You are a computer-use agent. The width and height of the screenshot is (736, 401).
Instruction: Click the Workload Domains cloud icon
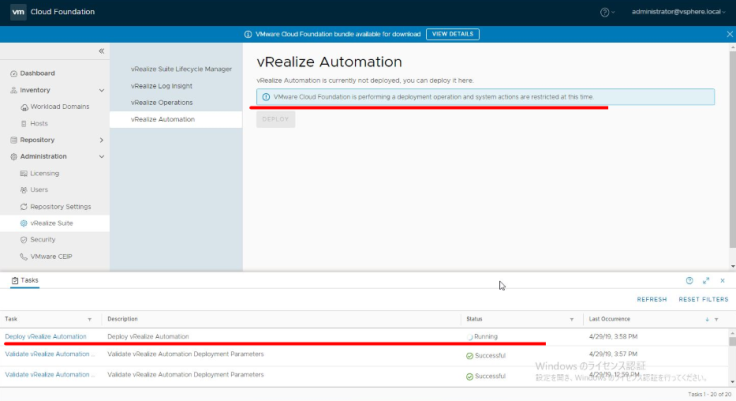coord(24,107)
